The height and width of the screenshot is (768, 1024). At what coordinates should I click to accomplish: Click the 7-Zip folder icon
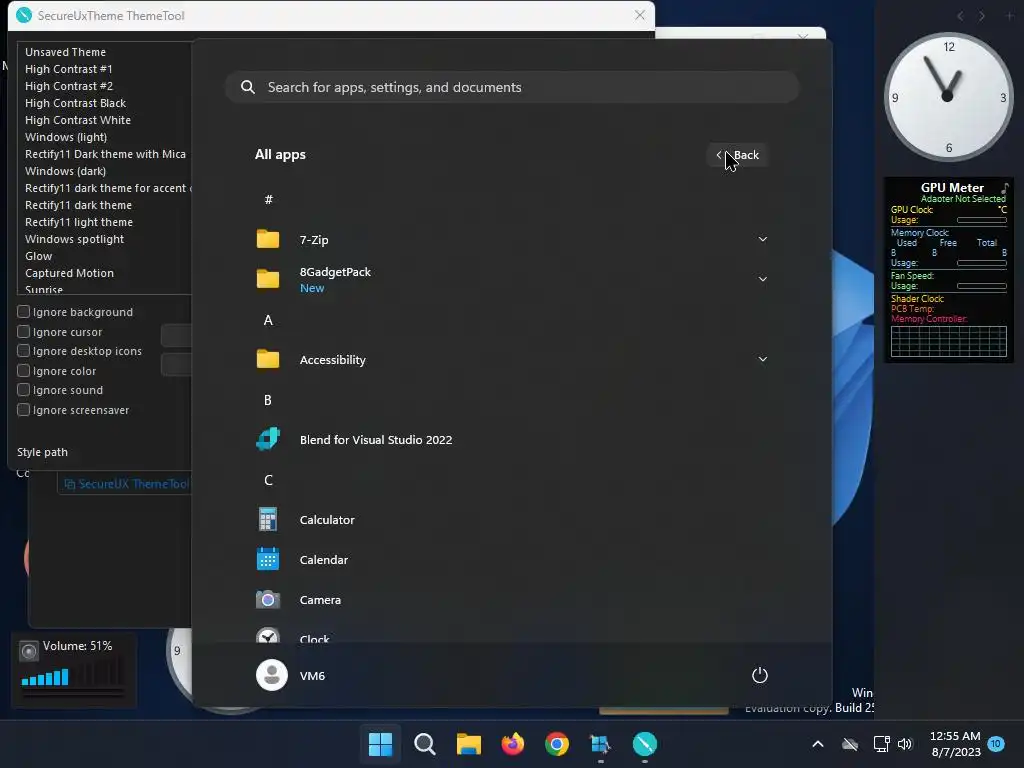(x=268, y=239)
